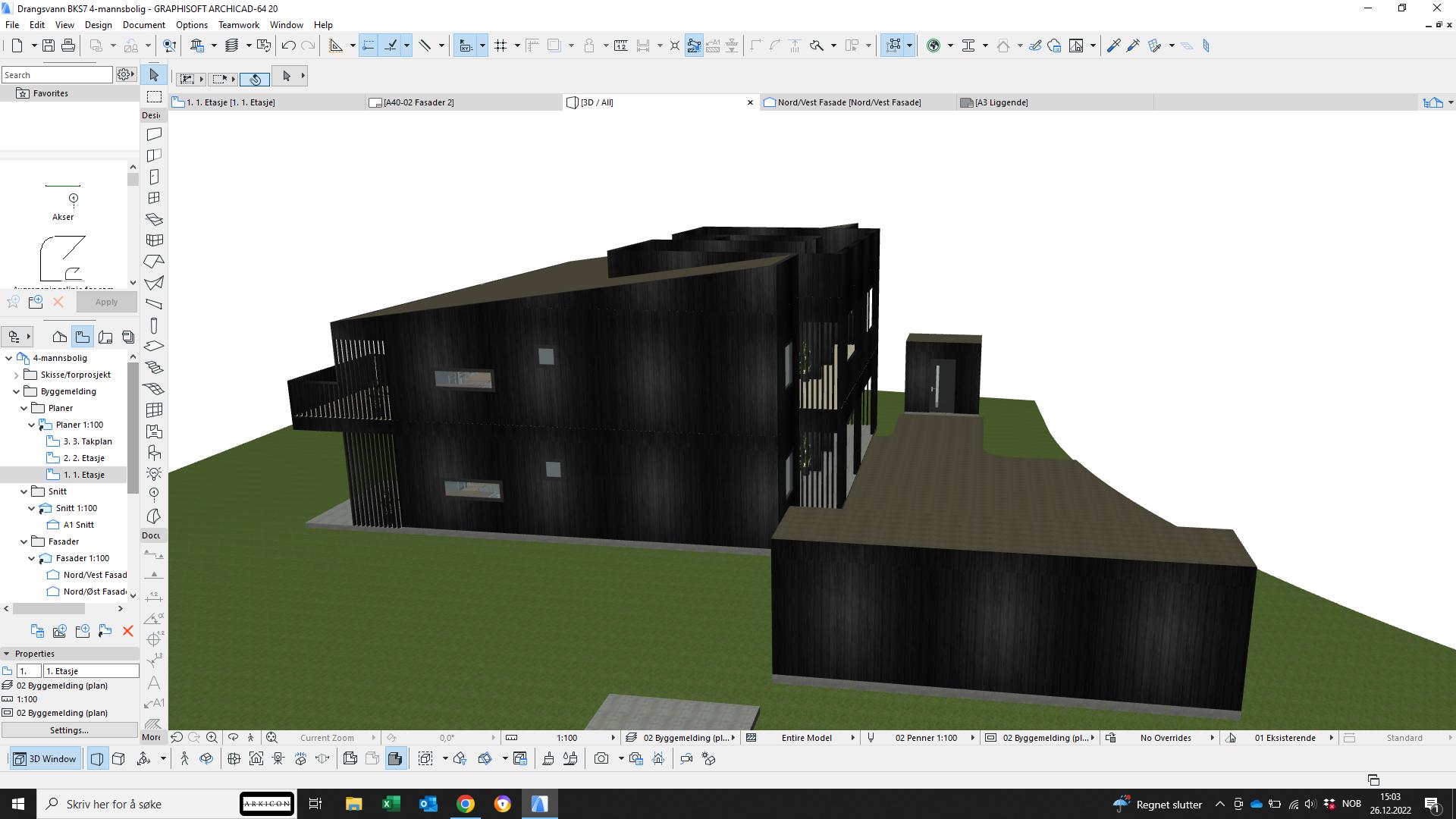Click the red delete X in navigator
The width and height of the screenshot is (1456, 819).
click(127, 631)
